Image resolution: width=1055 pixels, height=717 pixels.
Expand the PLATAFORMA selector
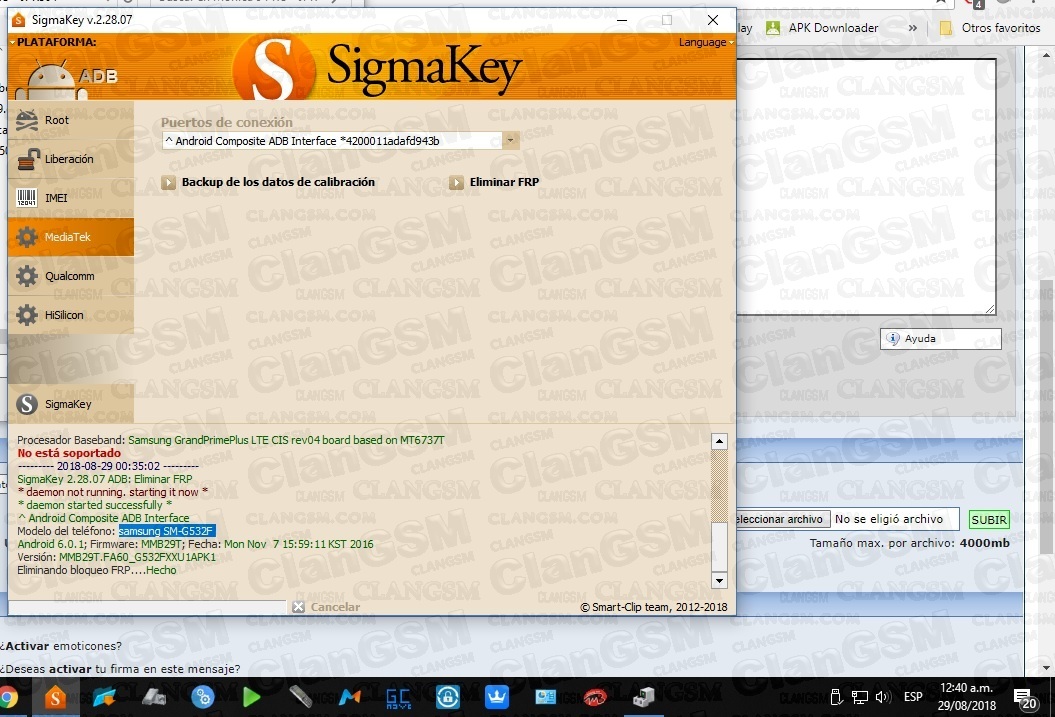54,42
